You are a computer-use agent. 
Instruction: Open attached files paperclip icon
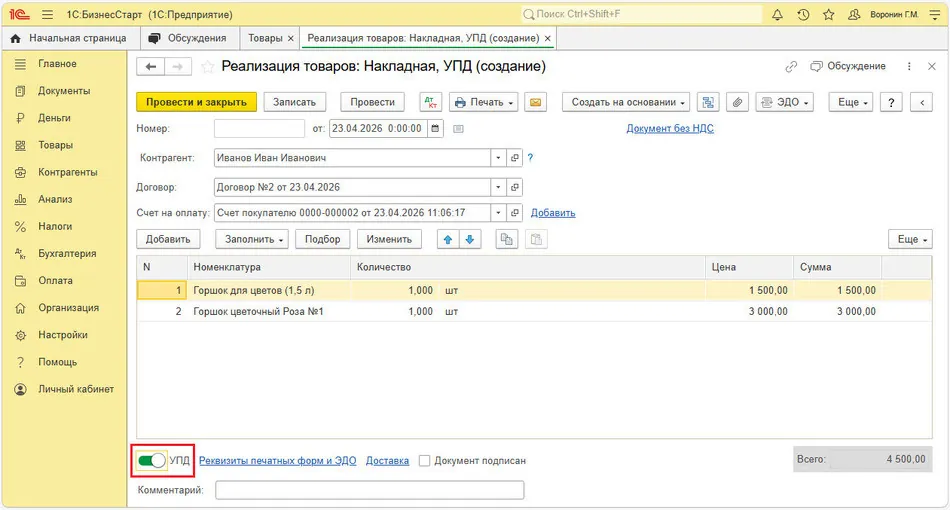click(x=737, y=102)
